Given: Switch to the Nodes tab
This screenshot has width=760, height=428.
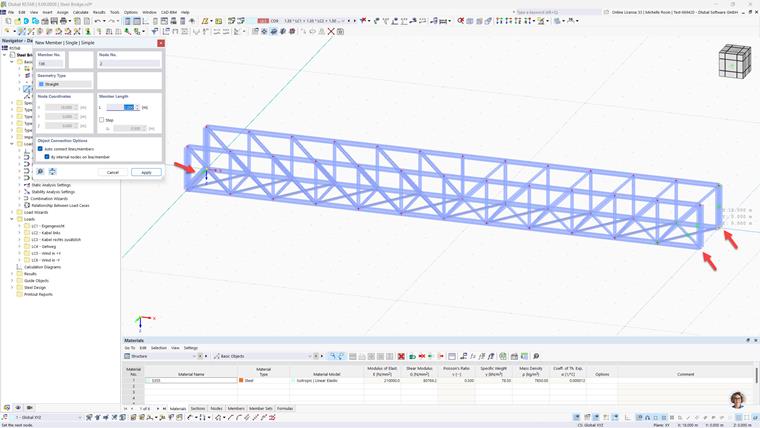Looking at the screenshot, I should [x=216, y=409].
